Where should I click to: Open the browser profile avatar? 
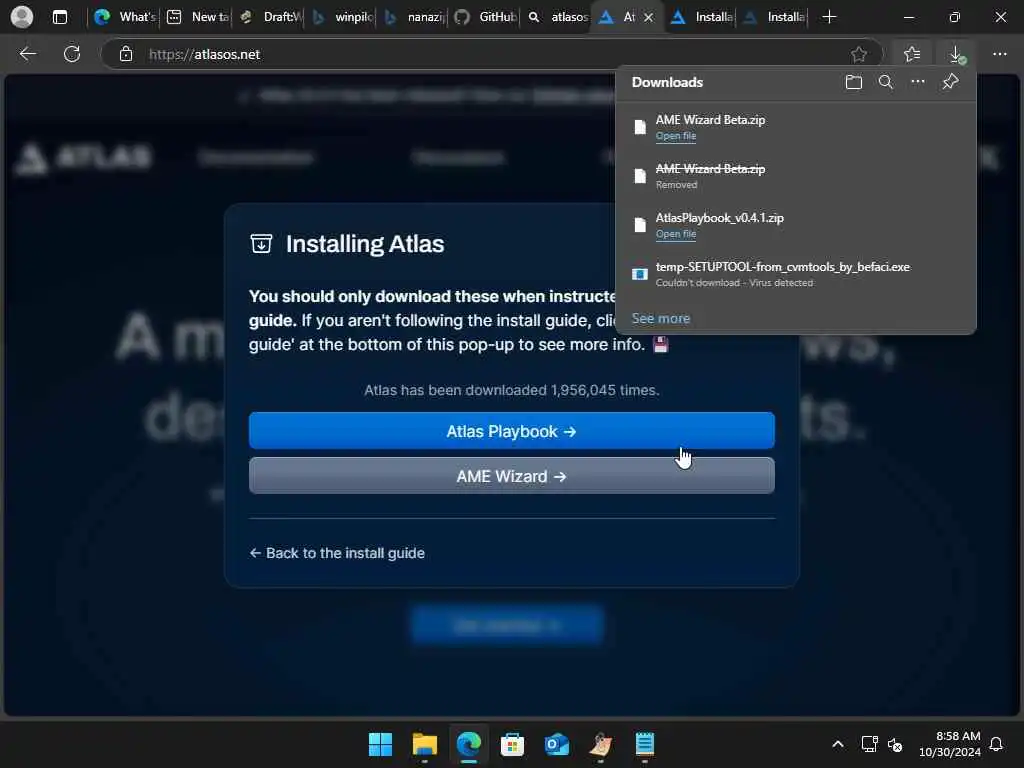[22, 17]
